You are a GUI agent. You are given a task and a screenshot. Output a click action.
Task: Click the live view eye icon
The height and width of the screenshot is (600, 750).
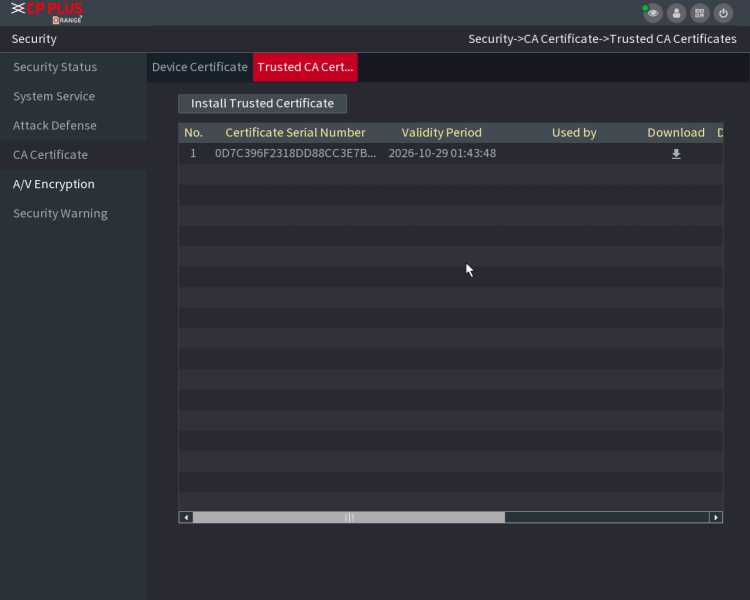tap(653, 13)
